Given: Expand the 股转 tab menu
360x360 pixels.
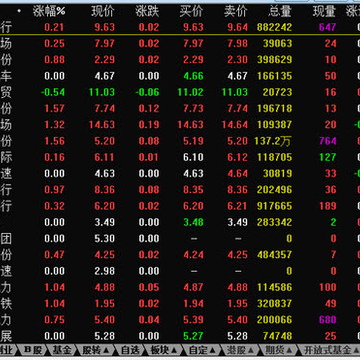Looking at the screenshot, I should (x=96, y=350).
